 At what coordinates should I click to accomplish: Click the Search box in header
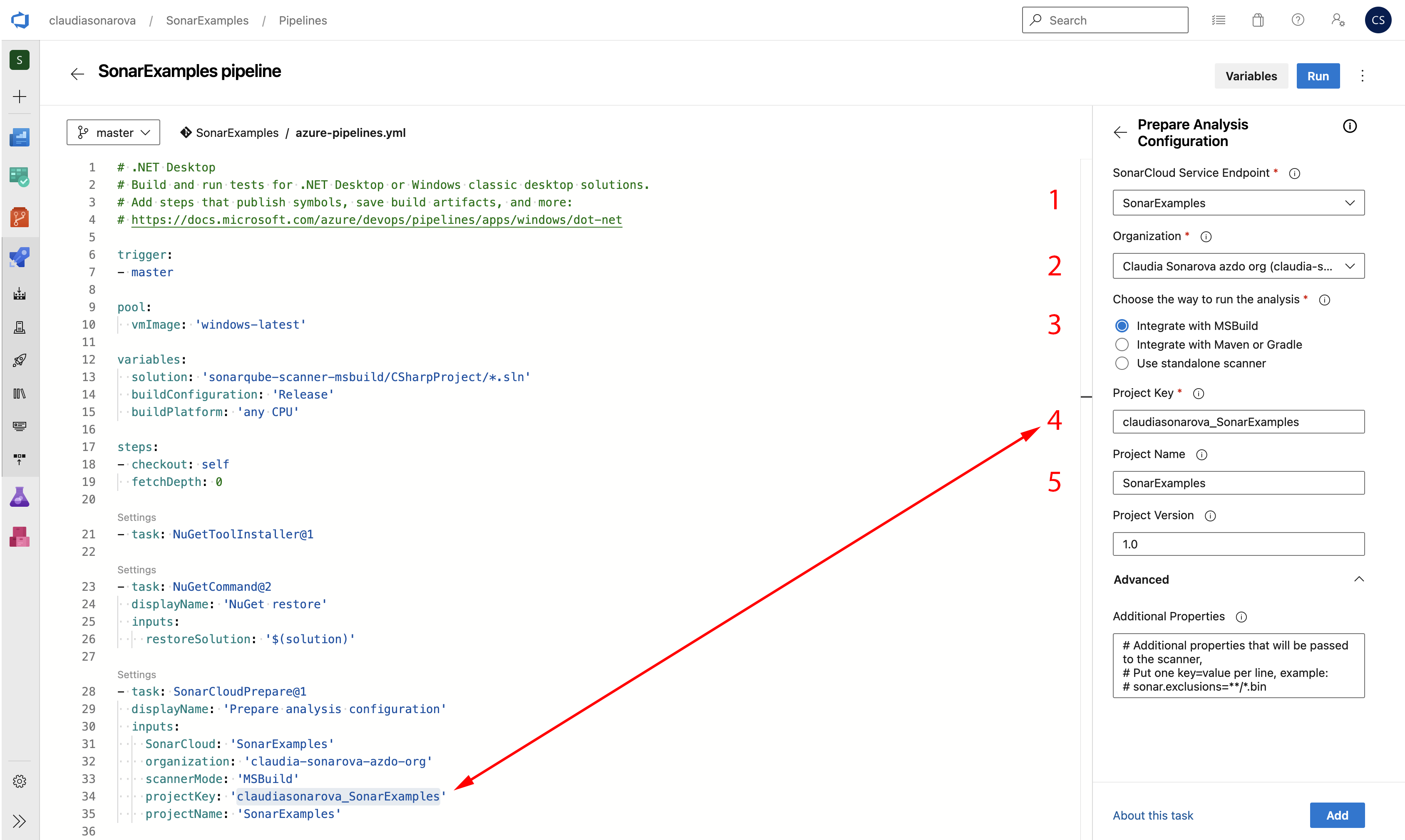[1105, 20]
